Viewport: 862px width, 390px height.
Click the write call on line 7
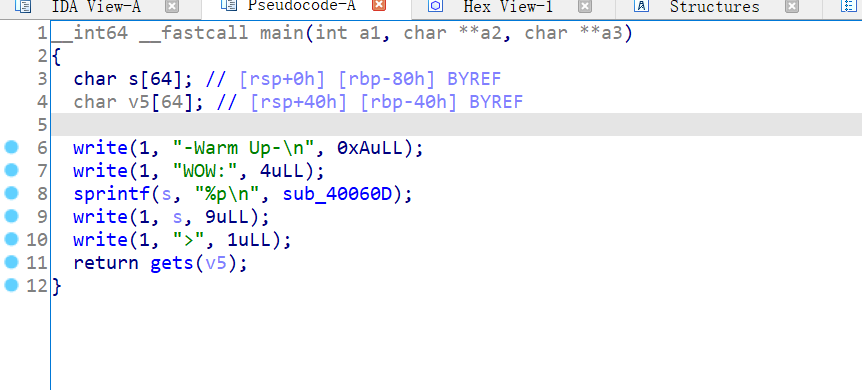pos(101,172)
